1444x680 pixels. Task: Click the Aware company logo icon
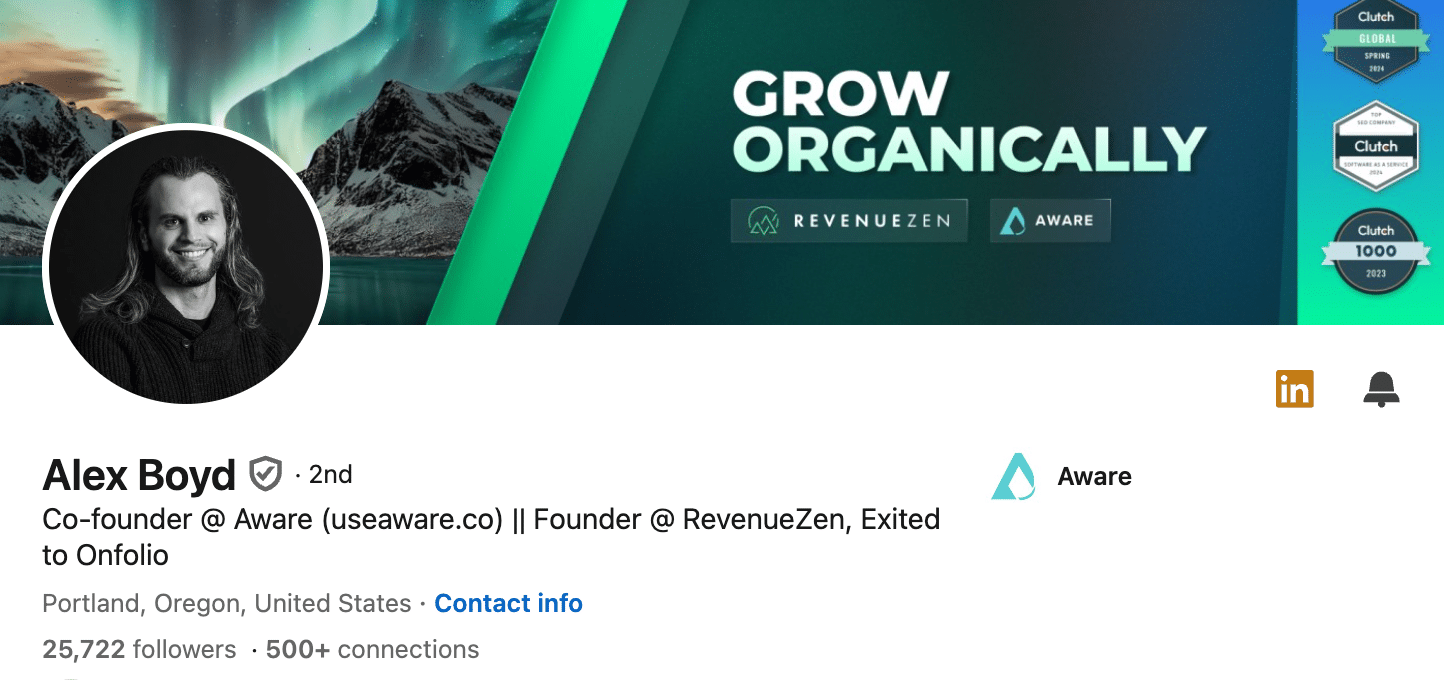click(1013, 476)
